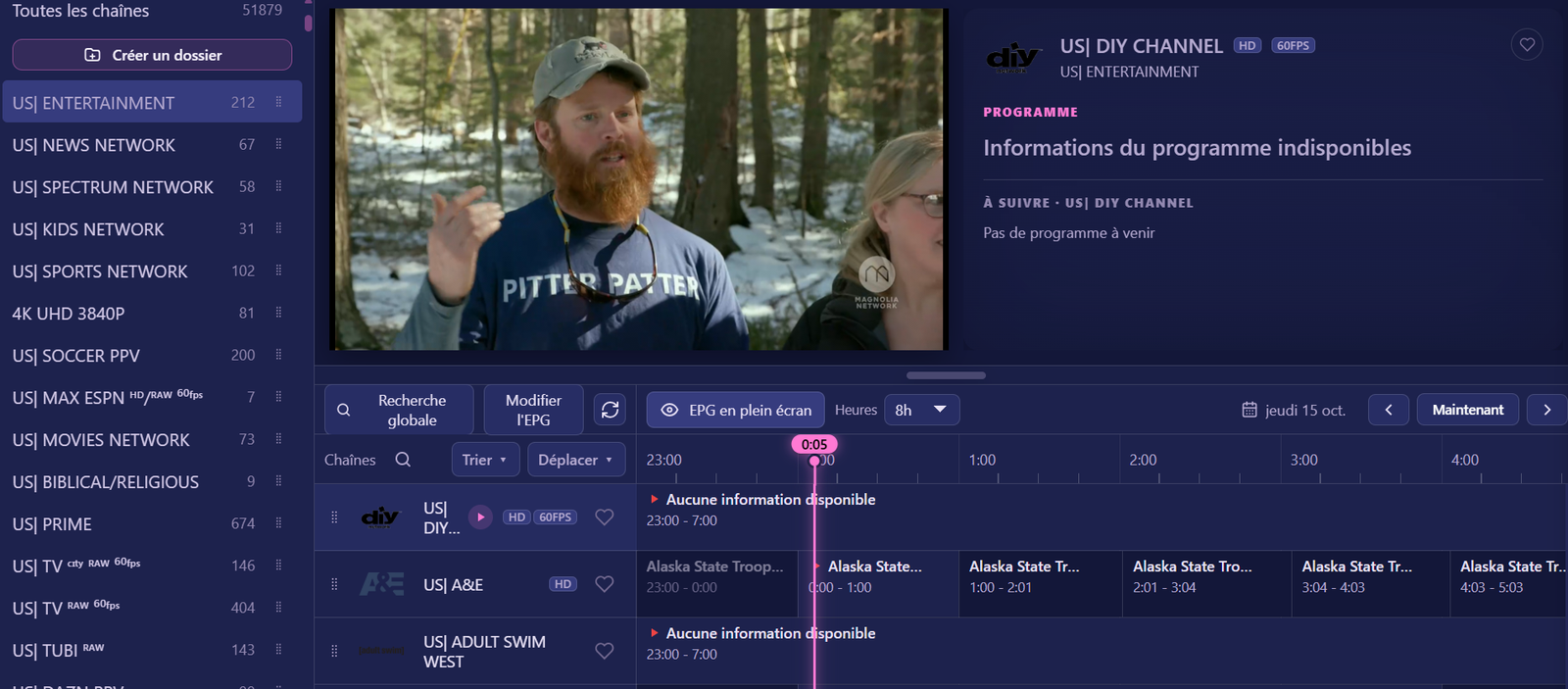Click the drag handle for US| A&E row
This screenshot has width=1568, height=689.
(x=334, y=584)
